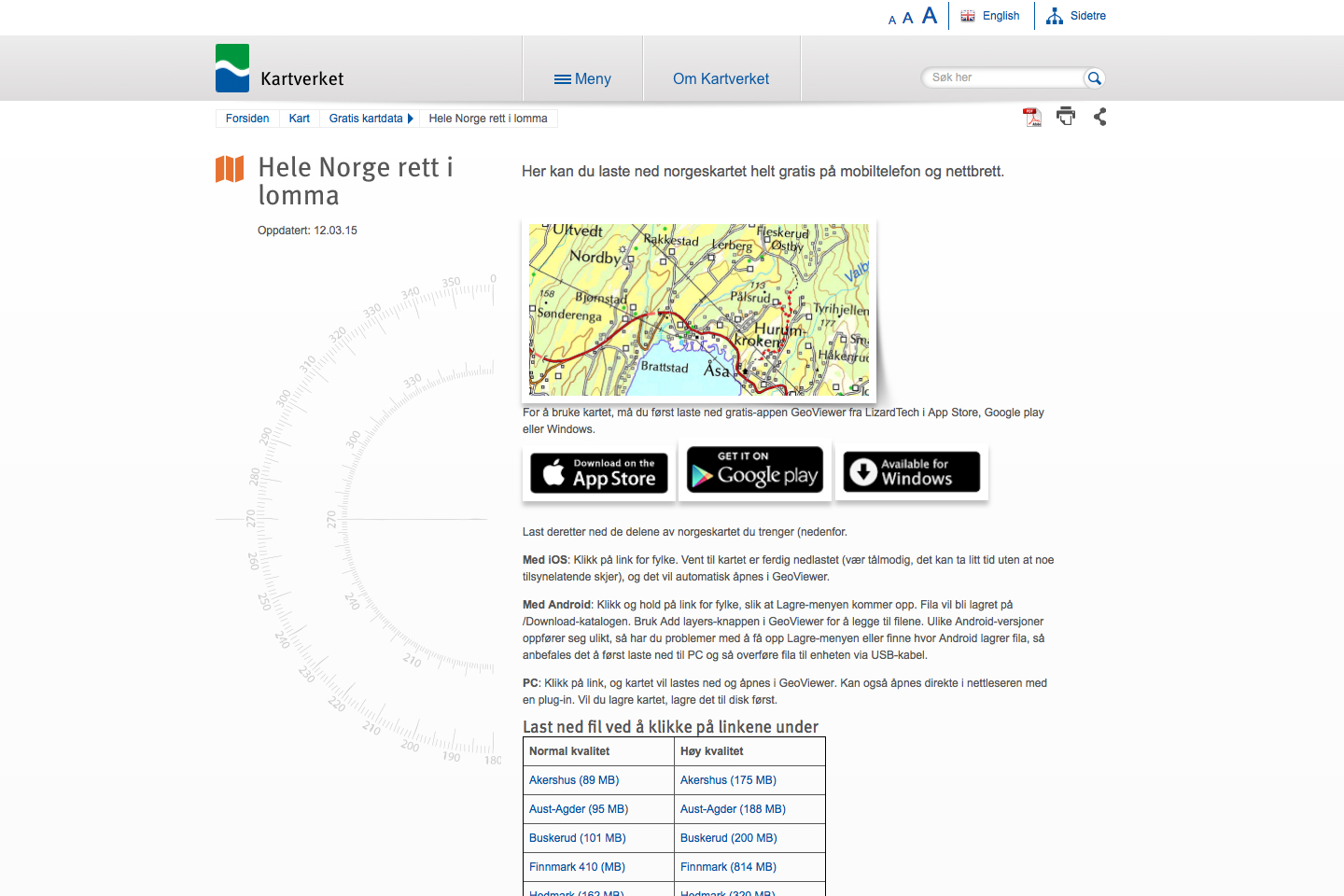
Task: Go to Forsiden breadcrumb
Action: point(247,119)
